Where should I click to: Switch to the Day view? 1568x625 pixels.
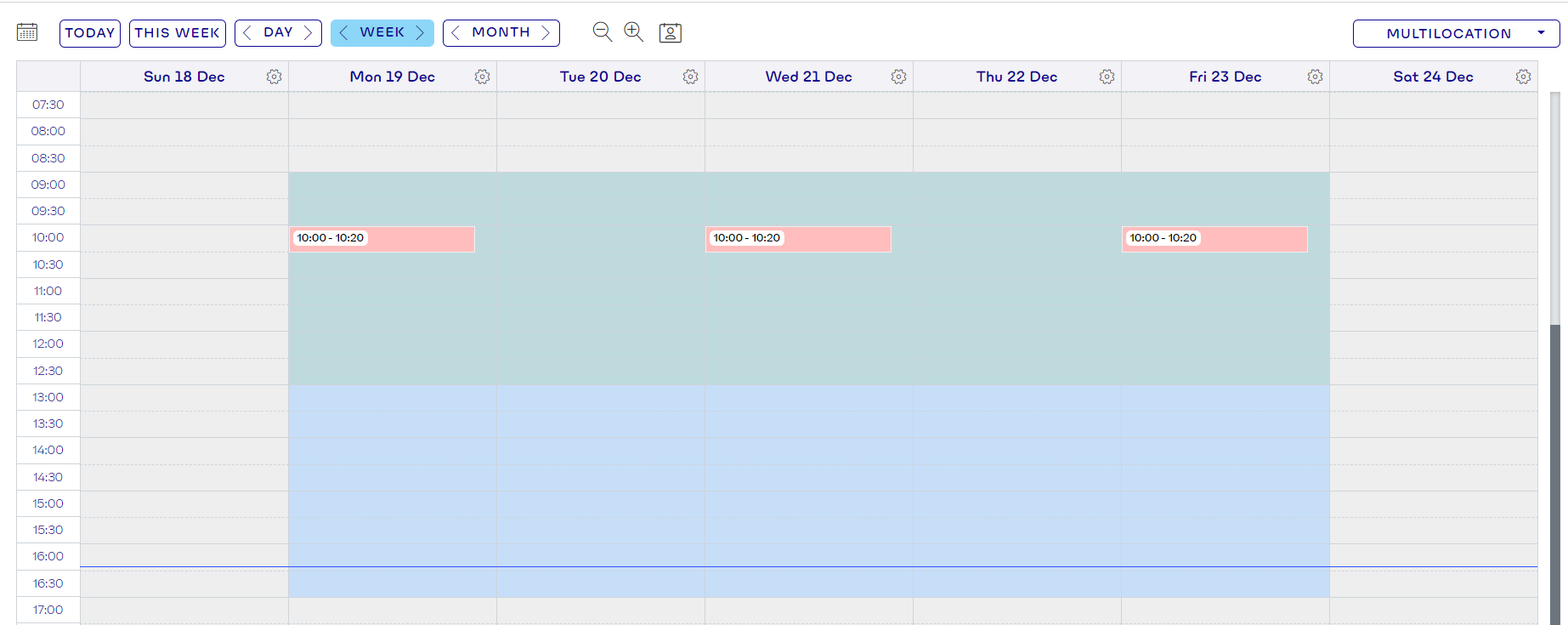click(x=278, y=32)
